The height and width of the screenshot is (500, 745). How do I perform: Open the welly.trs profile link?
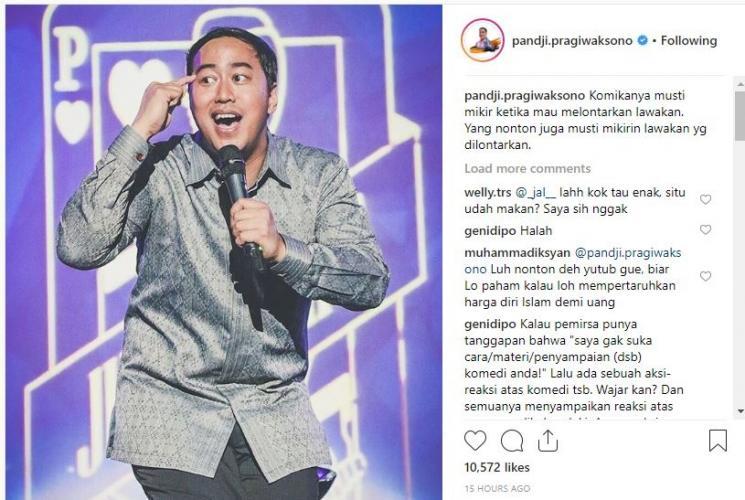(487, 192)
